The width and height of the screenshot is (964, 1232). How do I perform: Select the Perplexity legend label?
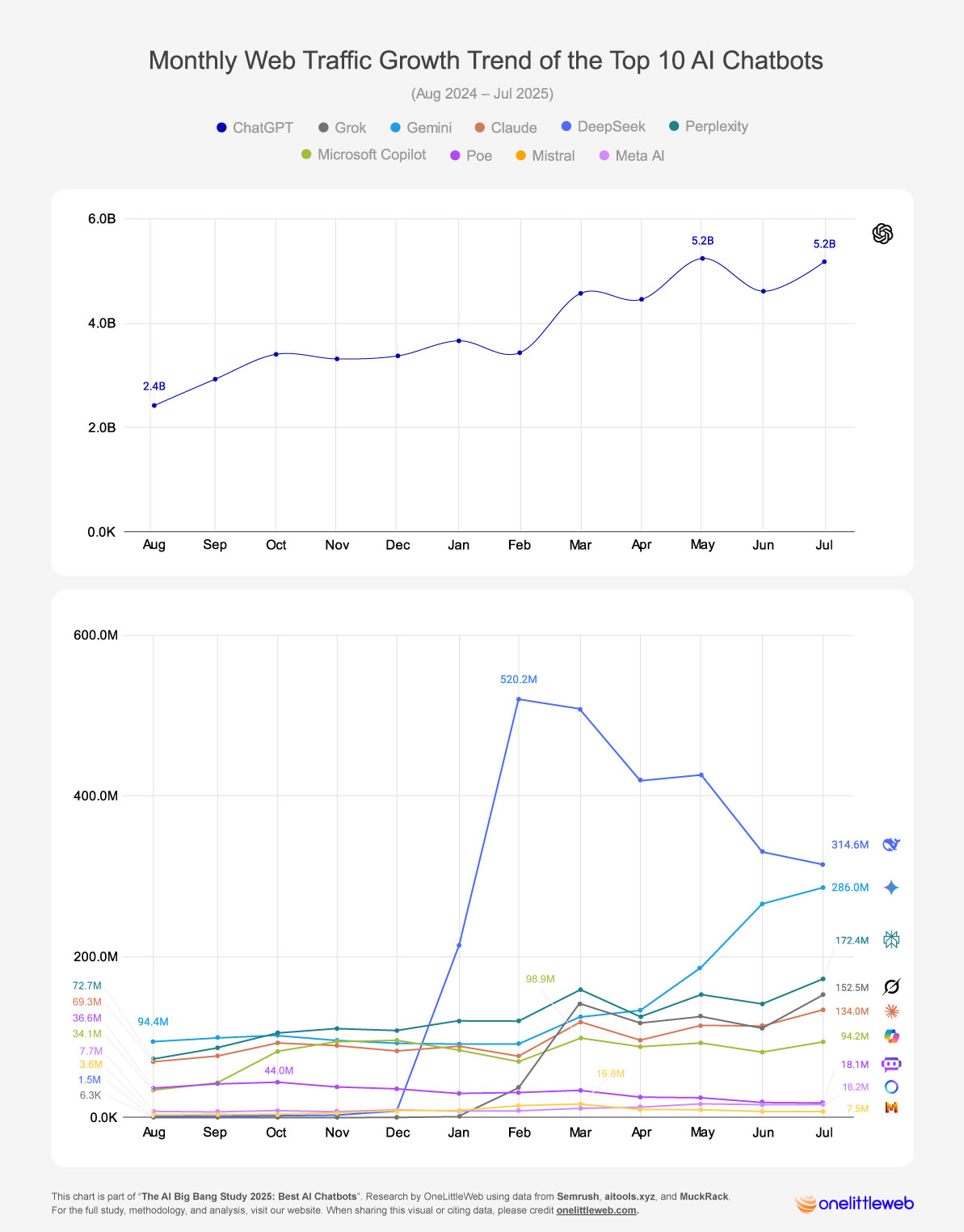pos(716,126)
